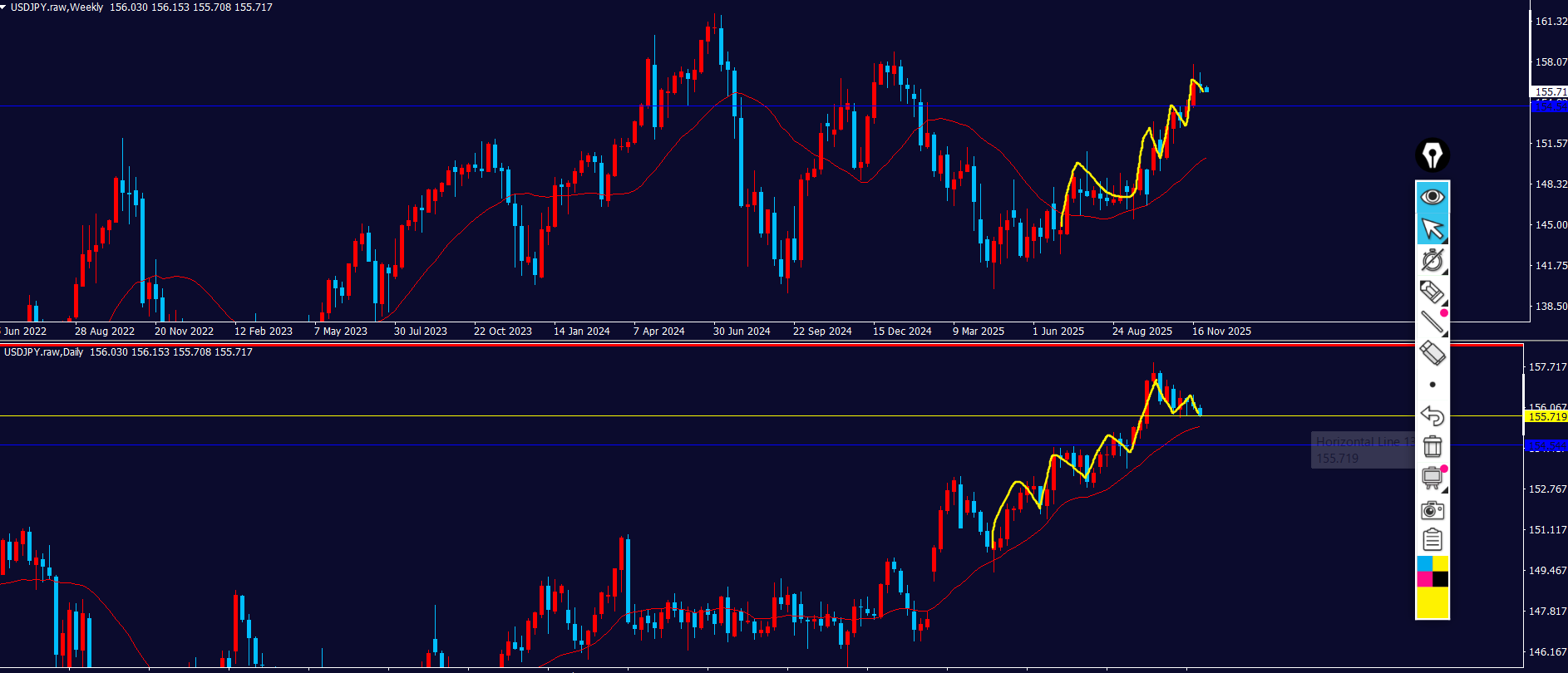The image size is (1568, 673).
Task: Select the highlighter marker tool
Action: tap(1432, 353)
